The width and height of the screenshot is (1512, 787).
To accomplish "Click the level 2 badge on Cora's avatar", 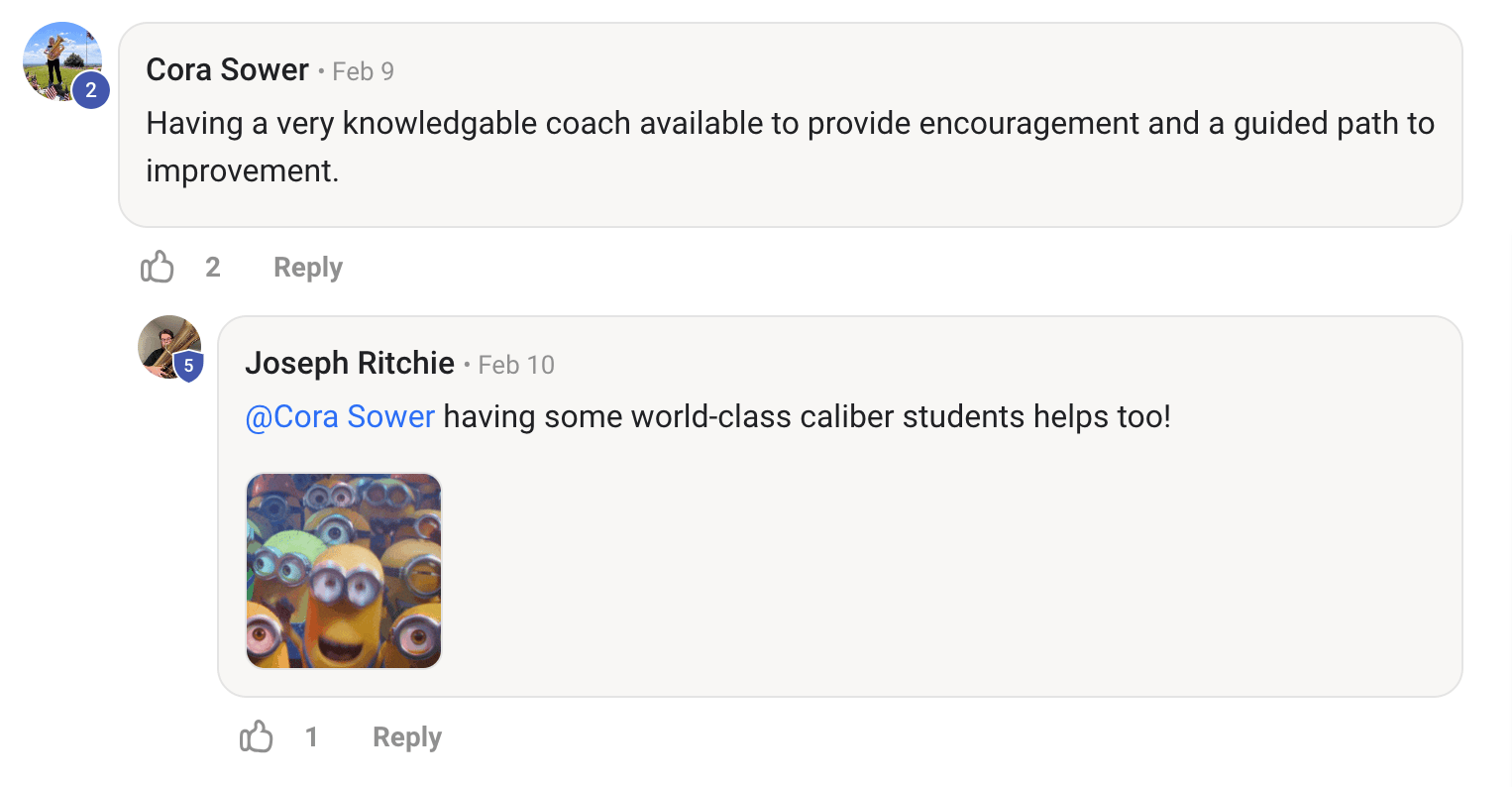I will click(91, 90).
